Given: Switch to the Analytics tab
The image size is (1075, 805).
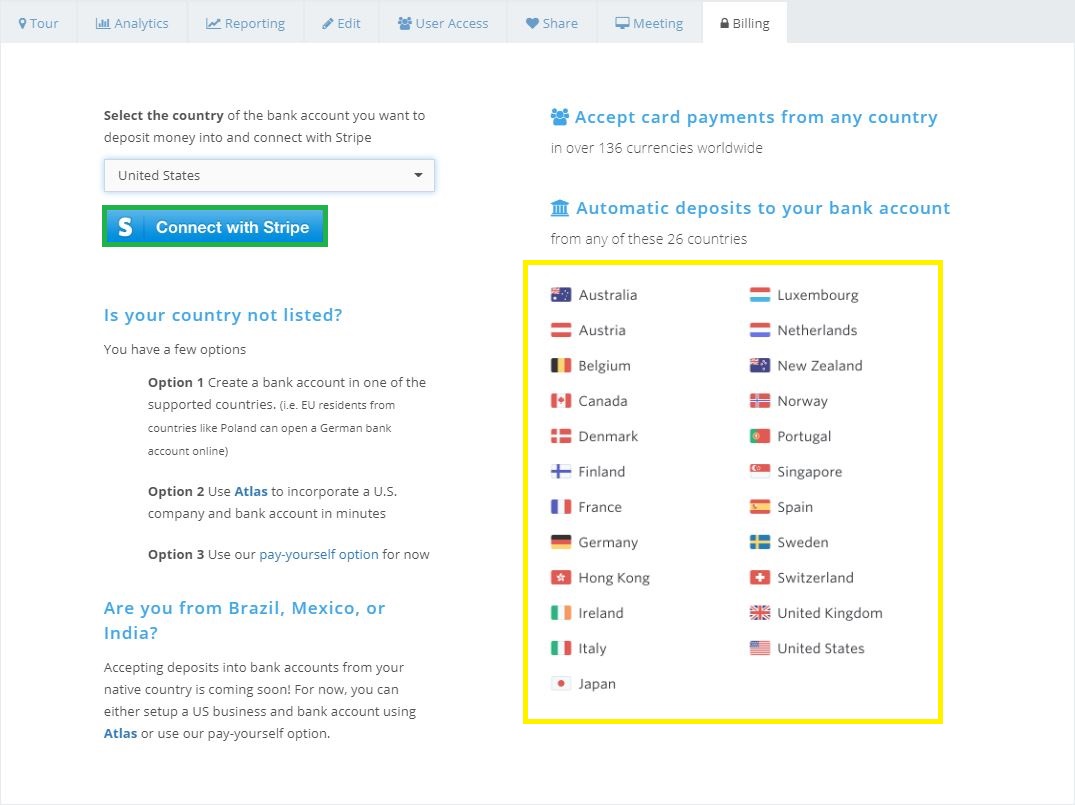Looking at the screenshot, I should pos(132,23).
